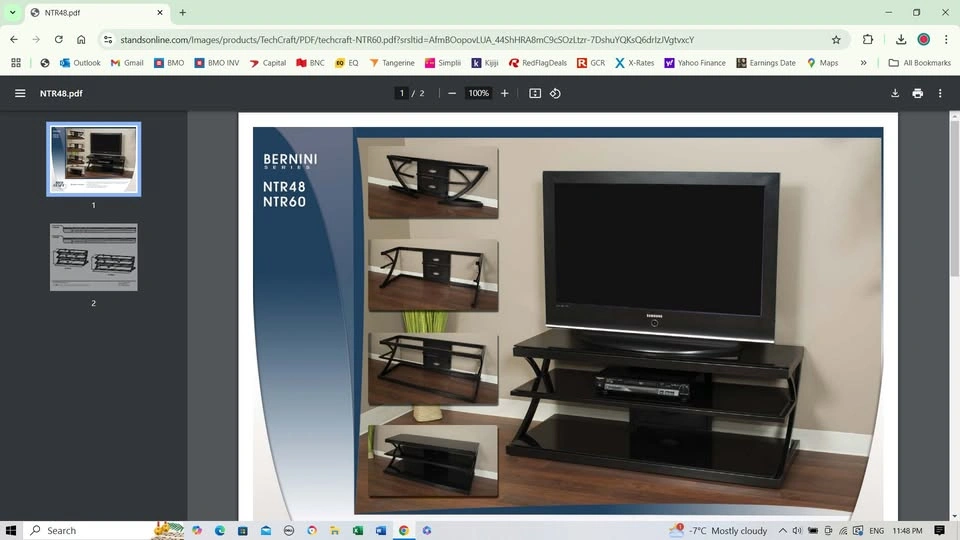
Task: Select page 1 thumbnail
Action: click(x=94, y=159)
